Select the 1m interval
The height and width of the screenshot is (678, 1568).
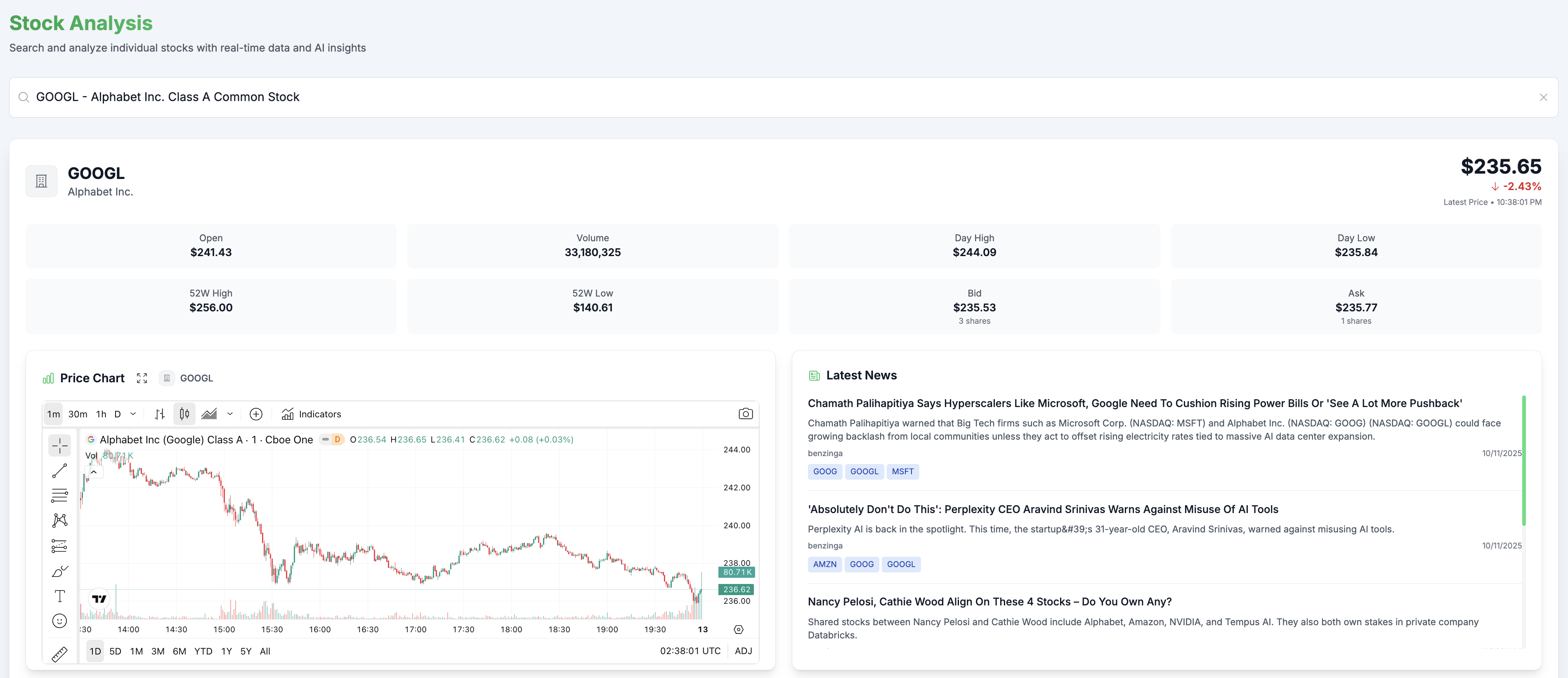[x=54, y=414]
